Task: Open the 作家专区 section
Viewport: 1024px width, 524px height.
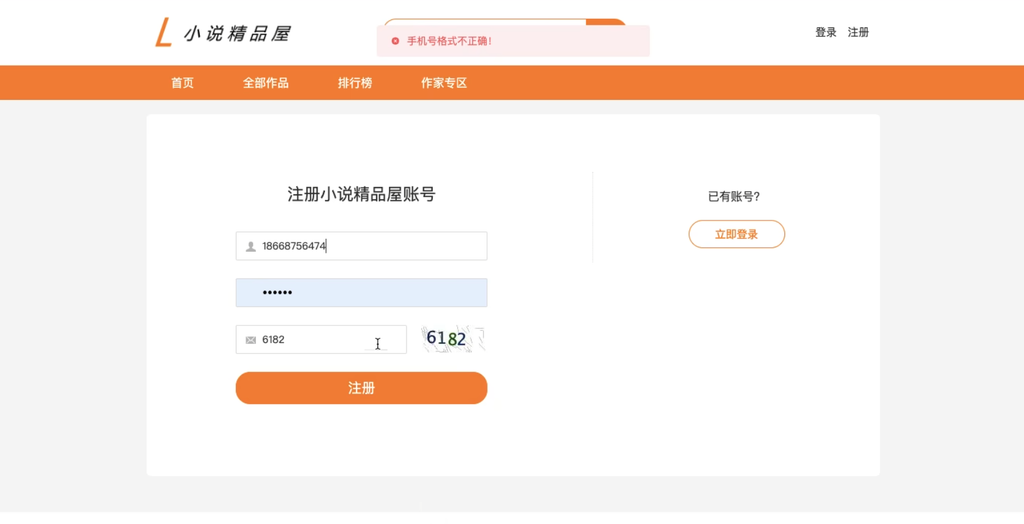Action: (444, 83)
